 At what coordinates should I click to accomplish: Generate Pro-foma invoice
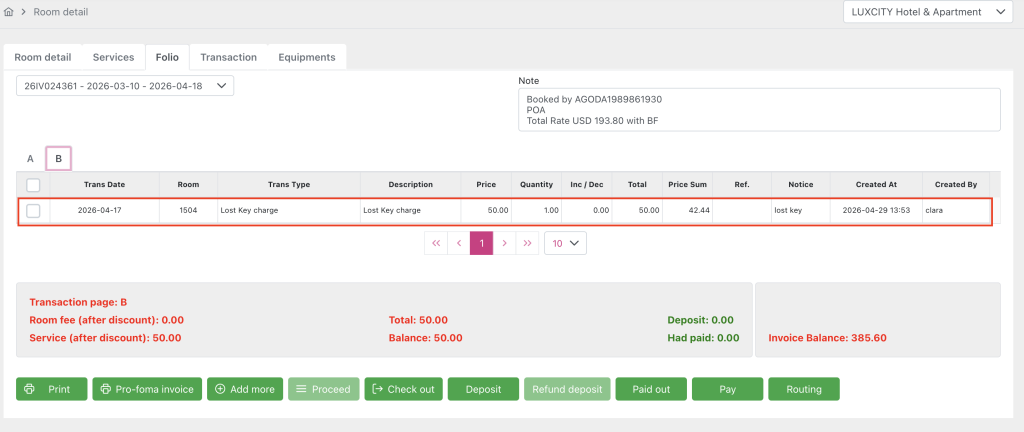point(148,389)
